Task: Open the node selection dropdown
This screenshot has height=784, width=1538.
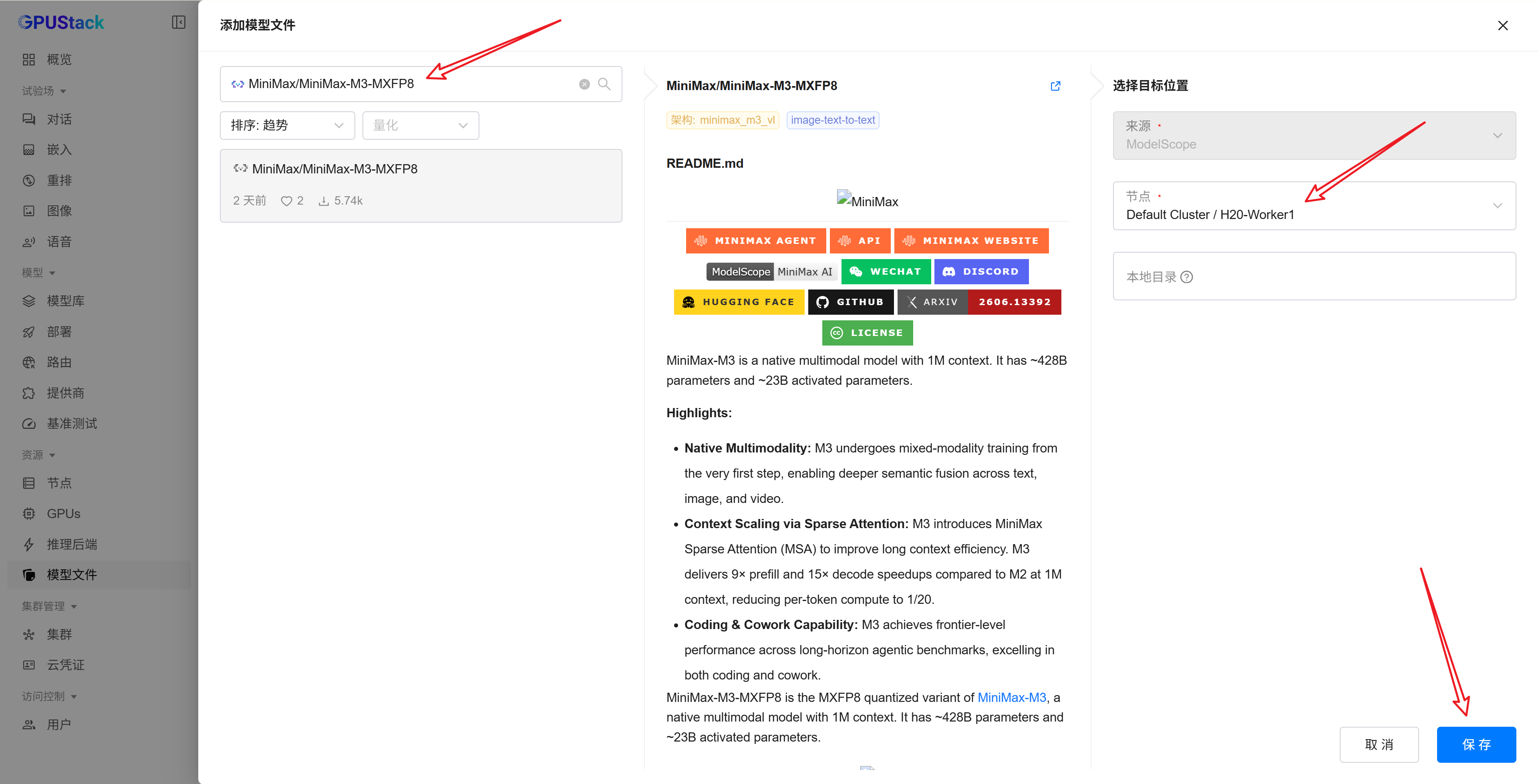Action: [1314, 206]
